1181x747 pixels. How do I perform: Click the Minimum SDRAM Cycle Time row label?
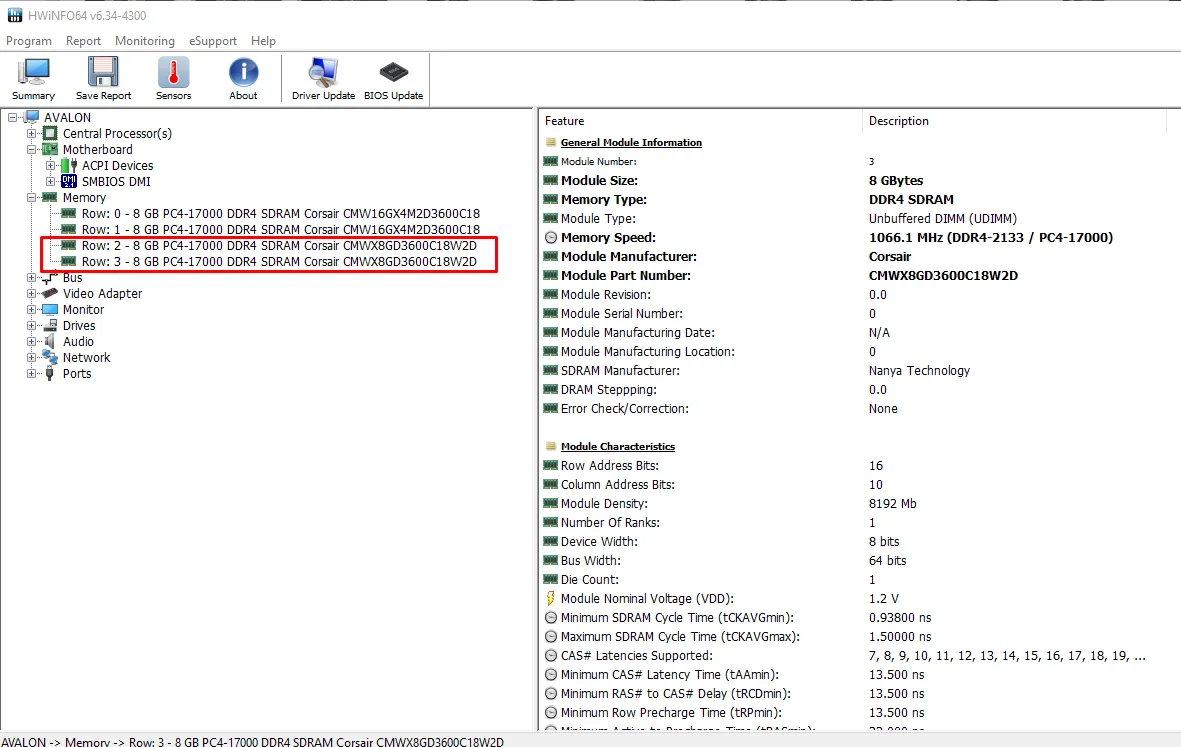[x=677, y=617]
